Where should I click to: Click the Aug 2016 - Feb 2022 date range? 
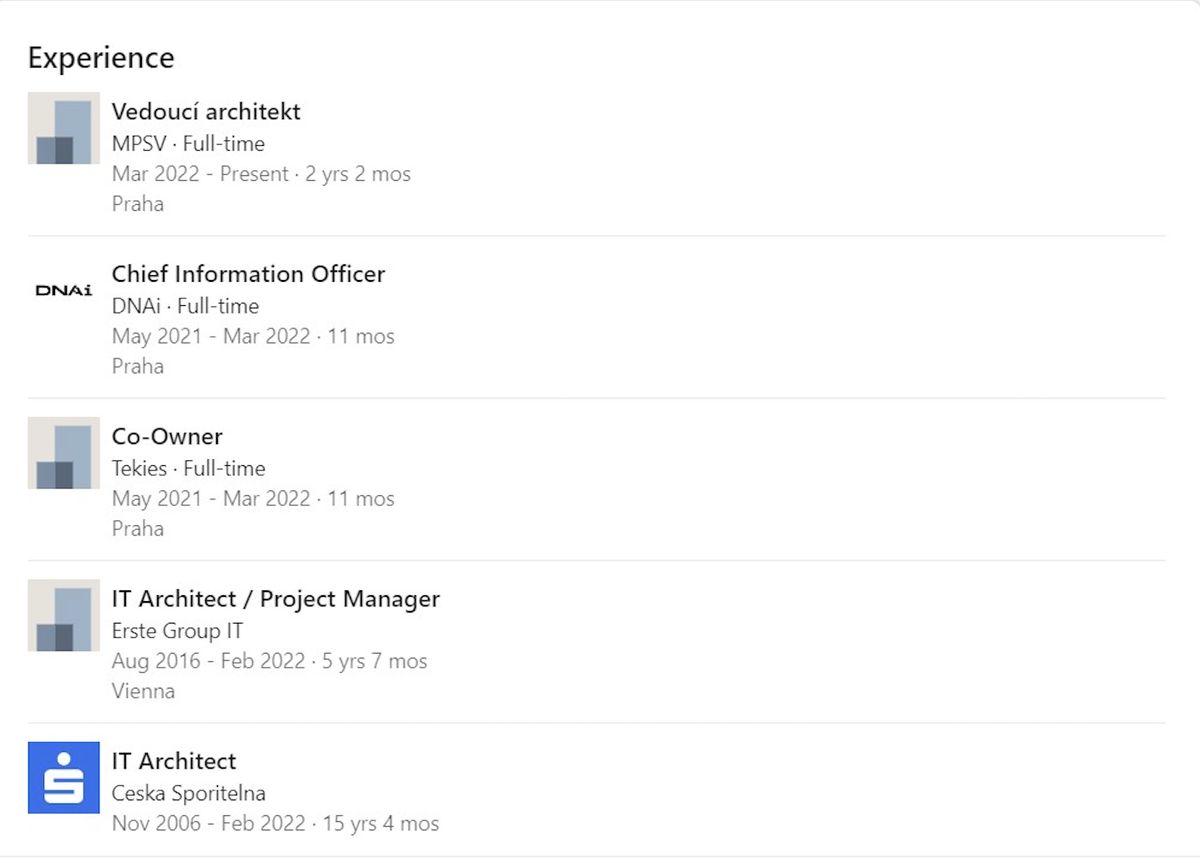tap(208, 661)
